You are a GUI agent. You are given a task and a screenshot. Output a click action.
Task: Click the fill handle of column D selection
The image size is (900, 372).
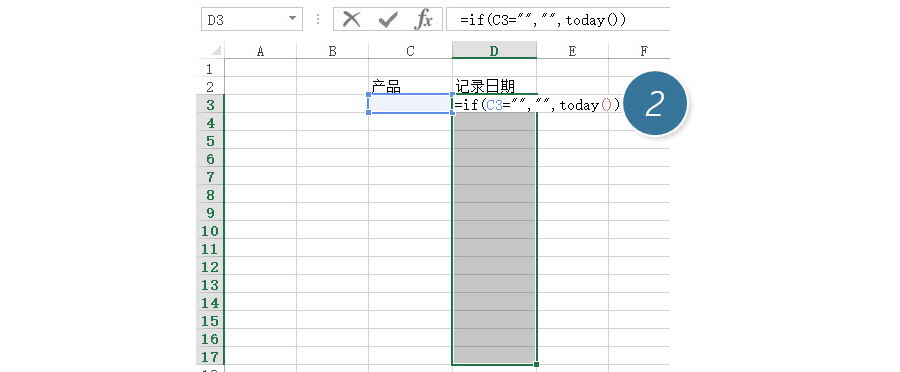tap(536, 364)
